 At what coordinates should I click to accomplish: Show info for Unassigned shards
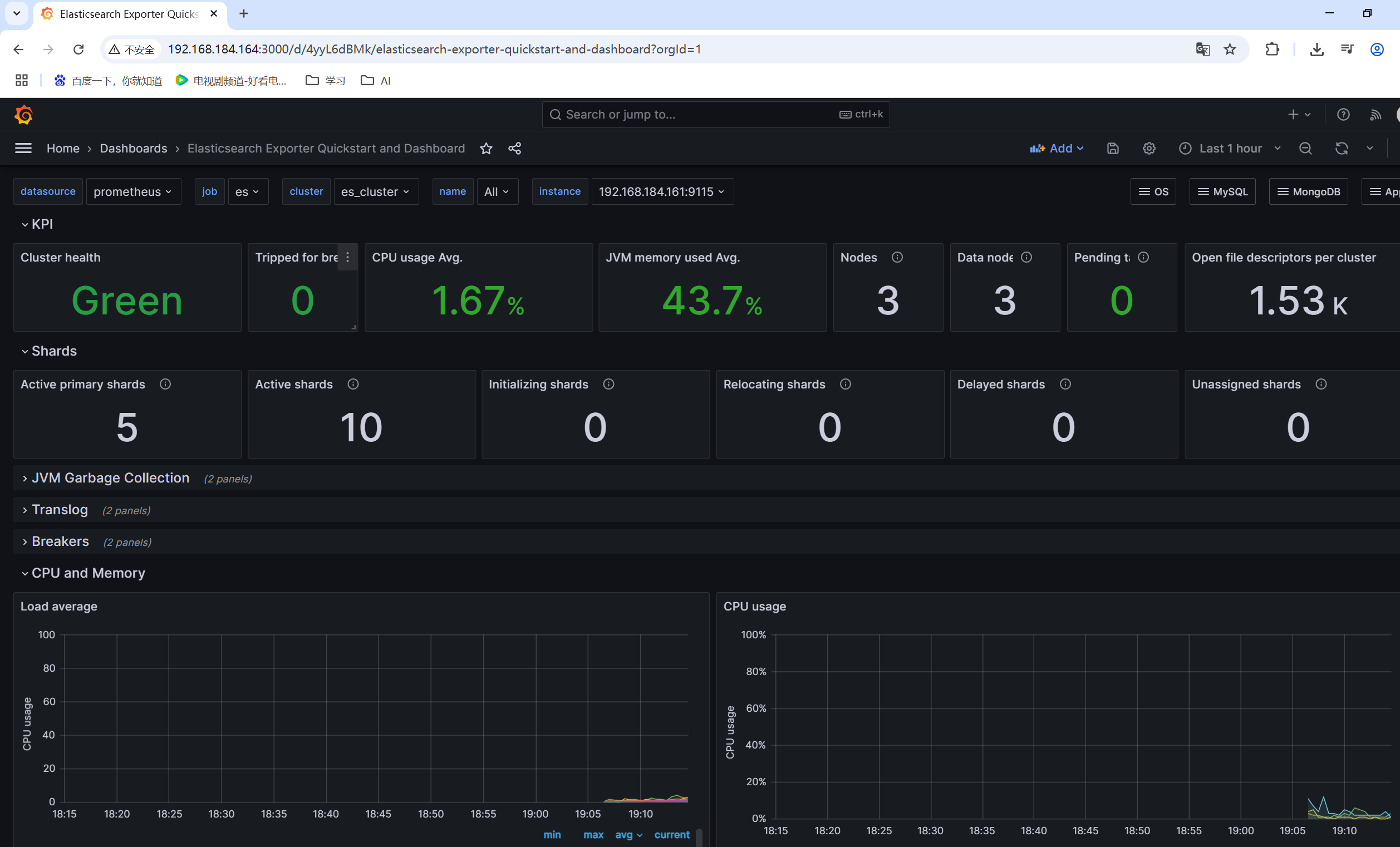point(1321,384)
